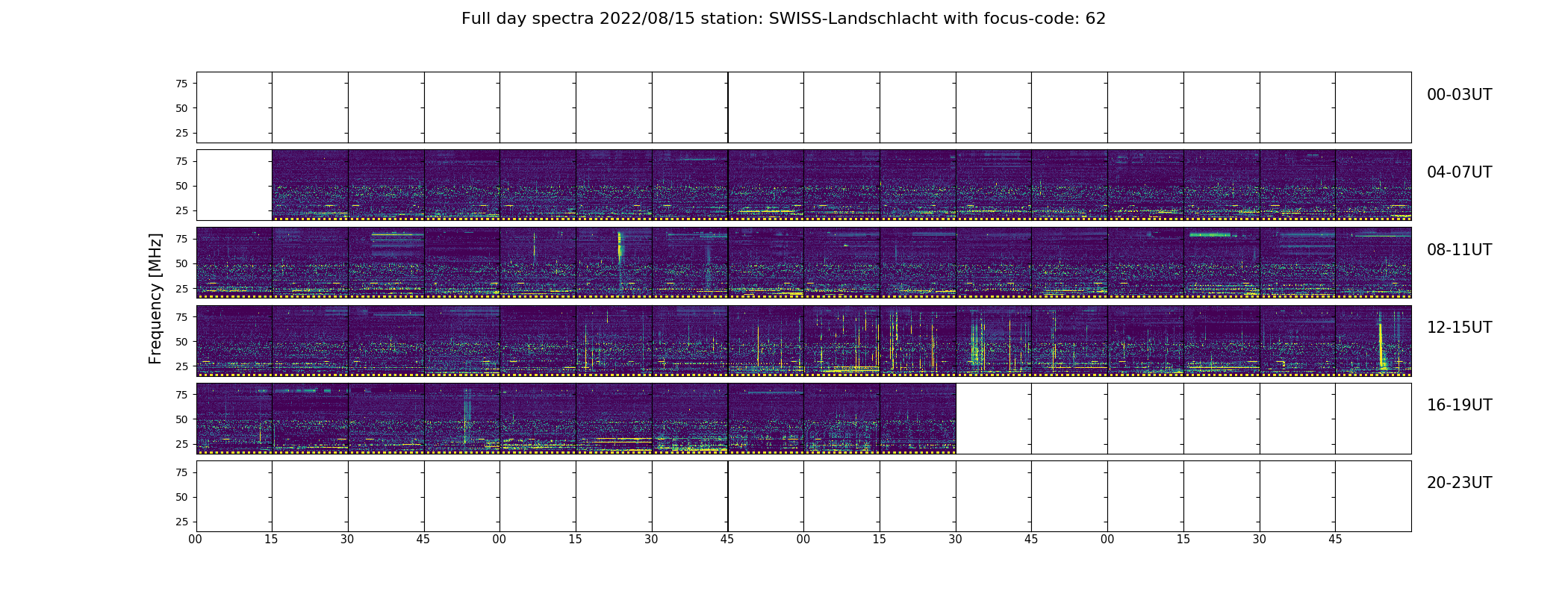Image resolution: width=1568 pixels, height=597 pixels.
Task: Click the leftmost '15' x-axis tick label
Action: tap(272, 540)
